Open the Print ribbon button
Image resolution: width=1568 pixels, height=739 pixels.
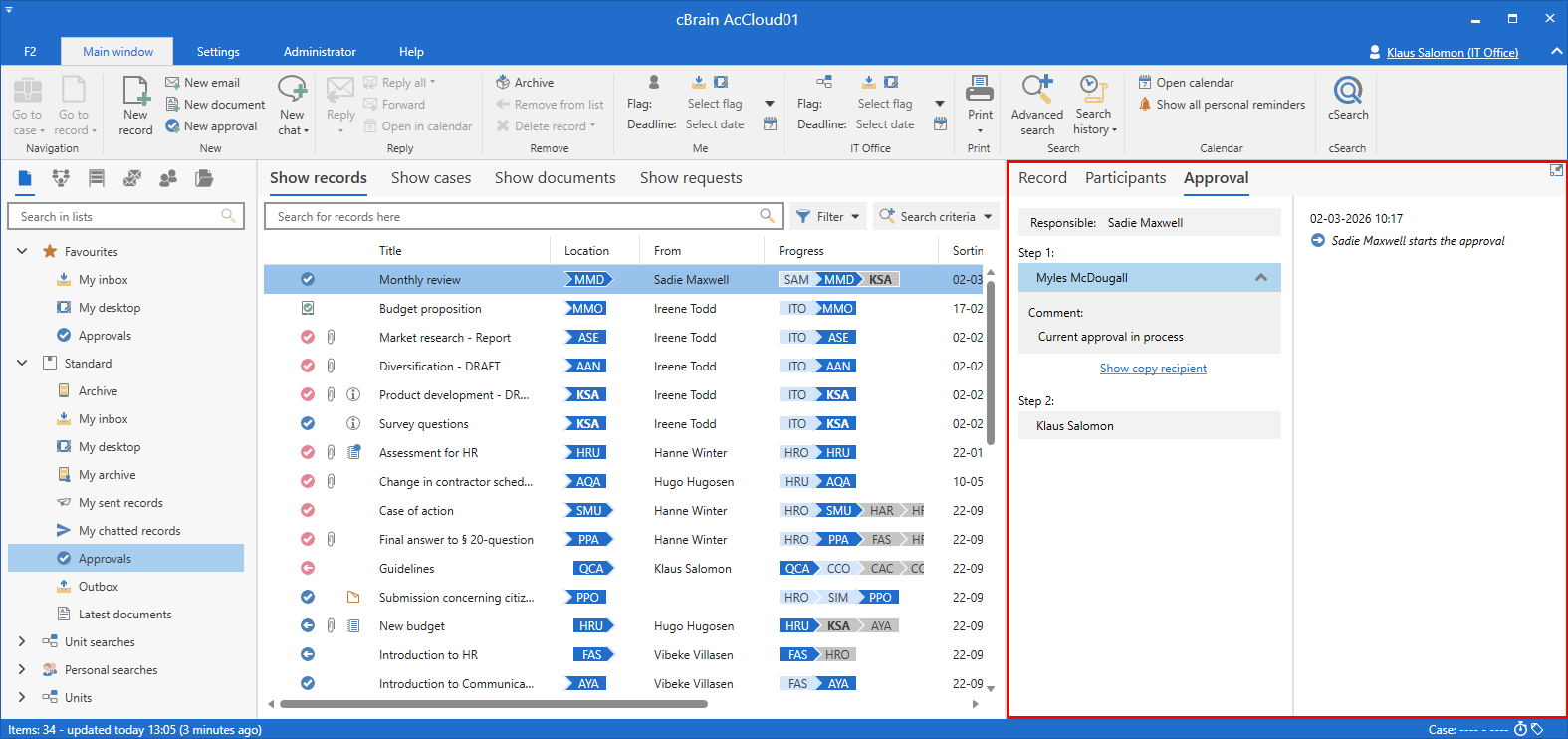coord(980,105)
